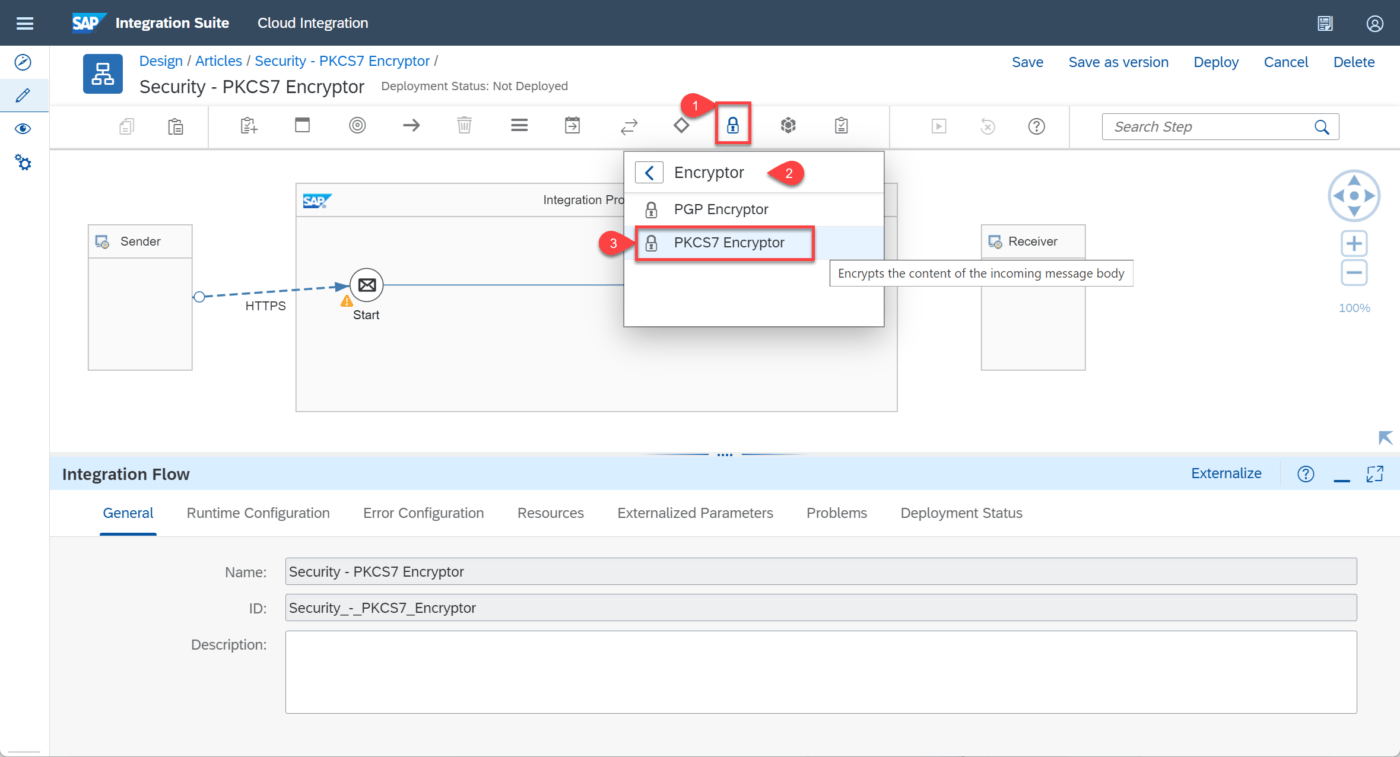Click the warning icon on Start event
Viewport: 1400px width, 757px height.
pos(347,300)
